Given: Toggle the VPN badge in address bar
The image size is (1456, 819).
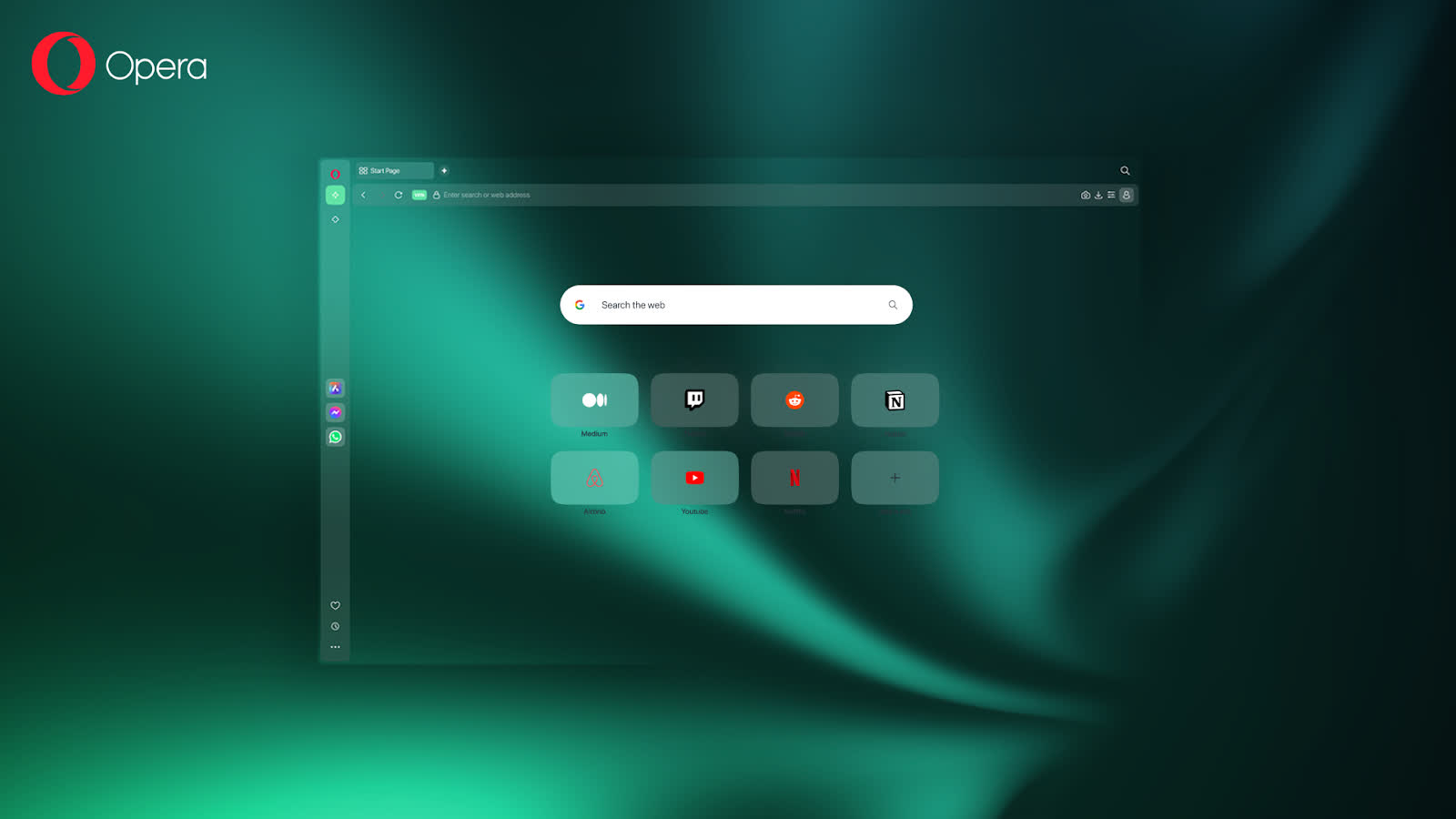Looking at the screenshot, I should point(420,195).
